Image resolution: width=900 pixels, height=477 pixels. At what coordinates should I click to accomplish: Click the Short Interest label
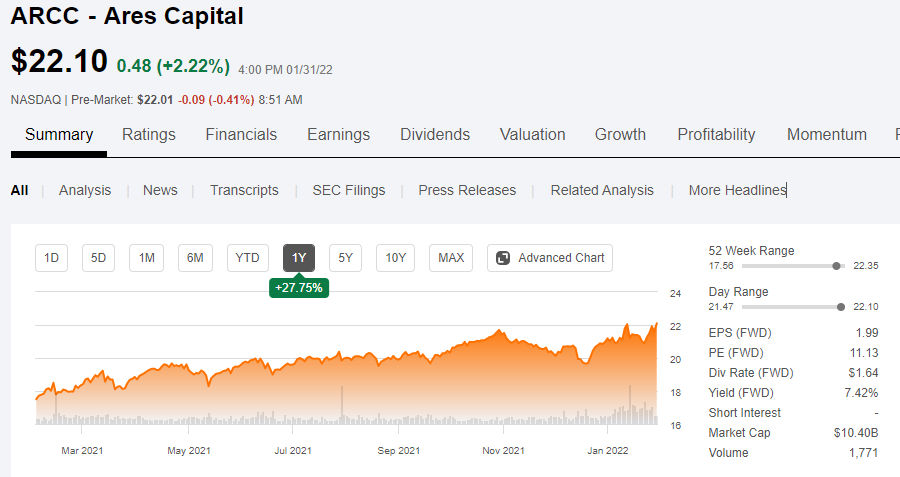[744, 413]
